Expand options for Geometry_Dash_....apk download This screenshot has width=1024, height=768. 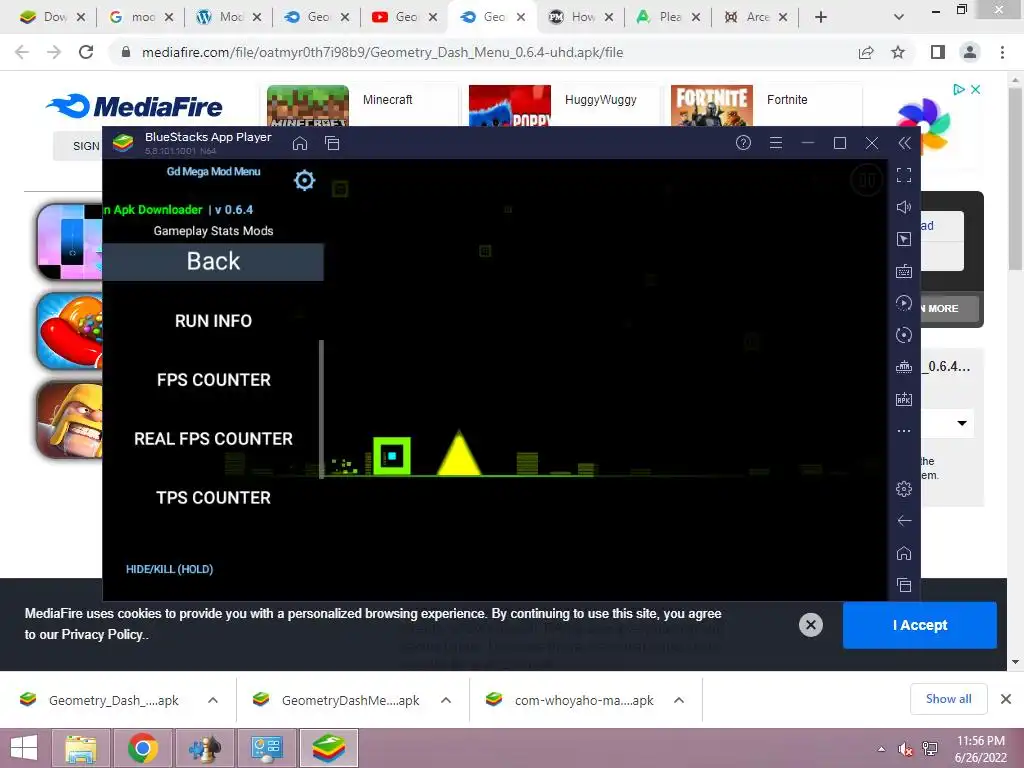(213, 700)
